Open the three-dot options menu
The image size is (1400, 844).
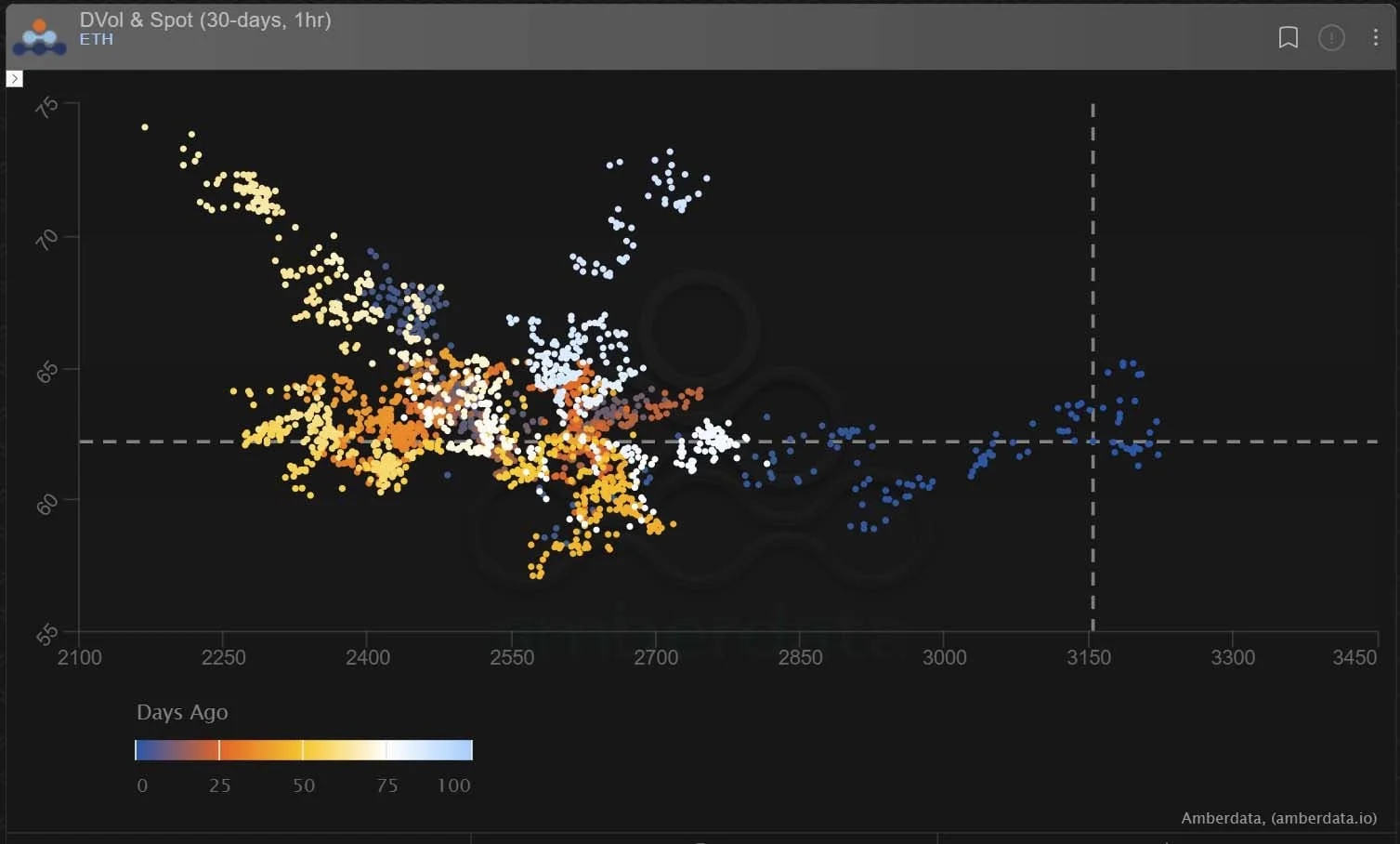1375,37
